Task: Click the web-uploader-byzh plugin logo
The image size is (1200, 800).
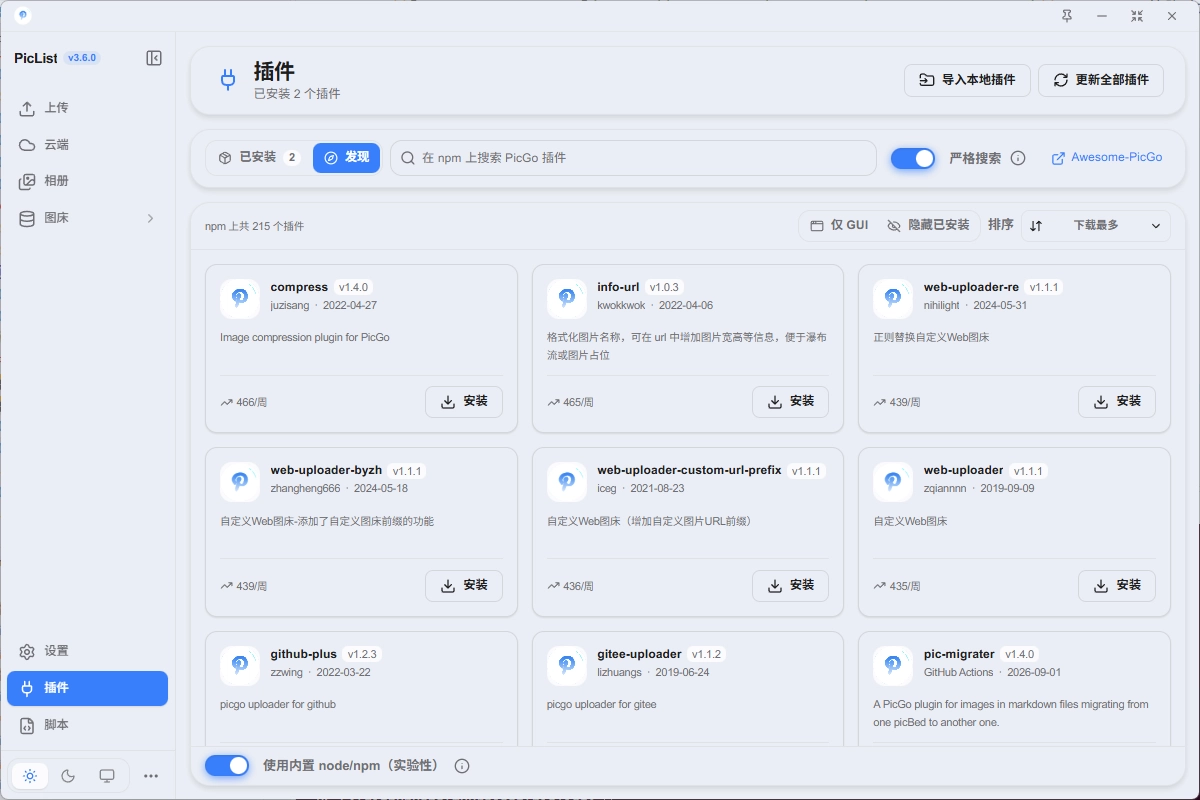Action: pyautogui.click(x=240, y=482)
